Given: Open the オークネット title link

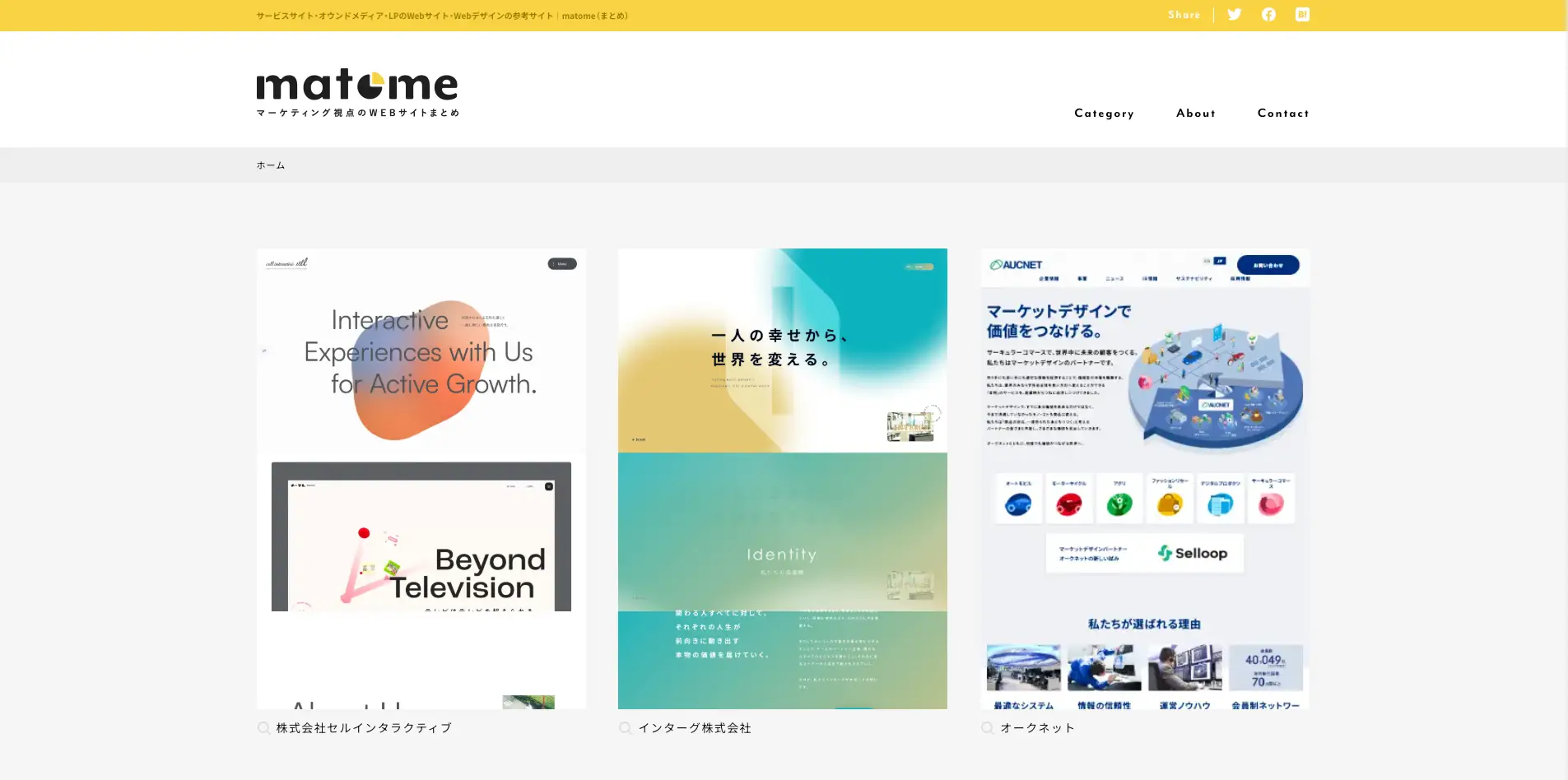Looking at the screenshot, I should (1037, 728).
